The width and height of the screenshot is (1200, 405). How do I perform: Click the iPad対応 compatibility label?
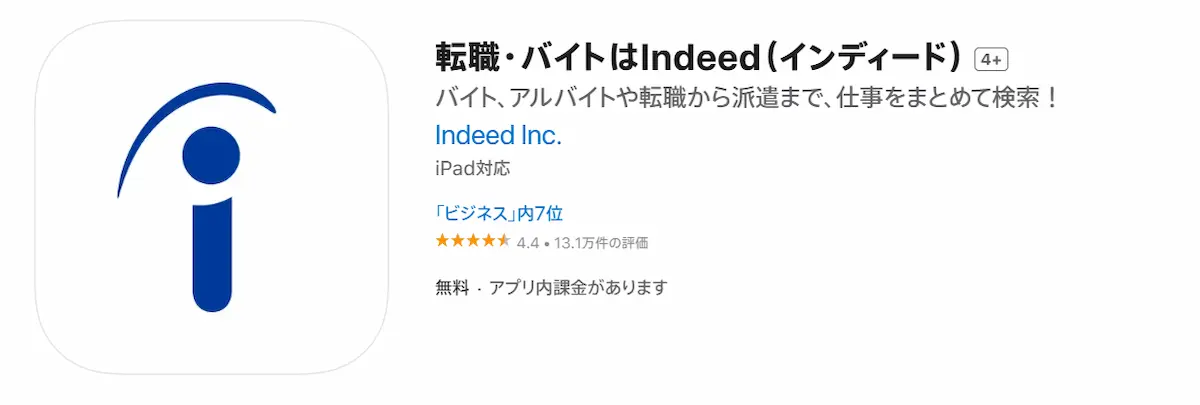coord(472,168)
